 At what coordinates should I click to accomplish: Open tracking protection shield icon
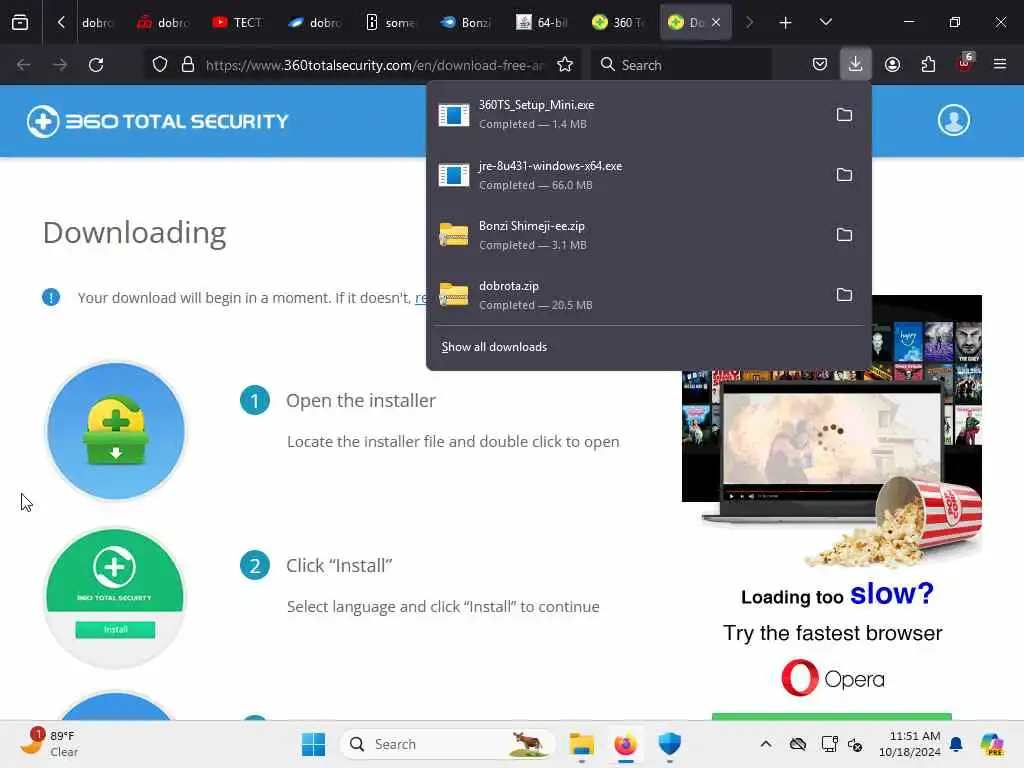[x=160, y=65]
